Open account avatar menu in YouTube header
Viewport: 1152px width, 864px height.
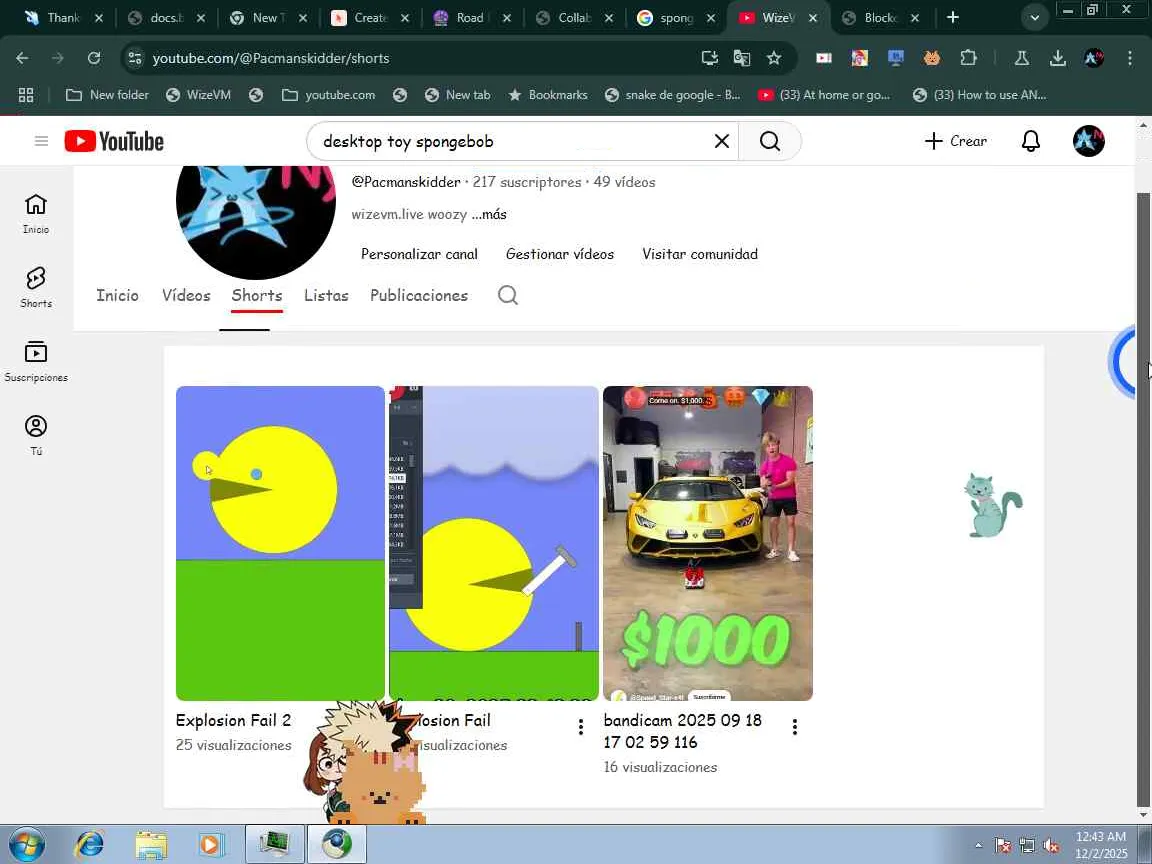click(x=1088, y=141)
